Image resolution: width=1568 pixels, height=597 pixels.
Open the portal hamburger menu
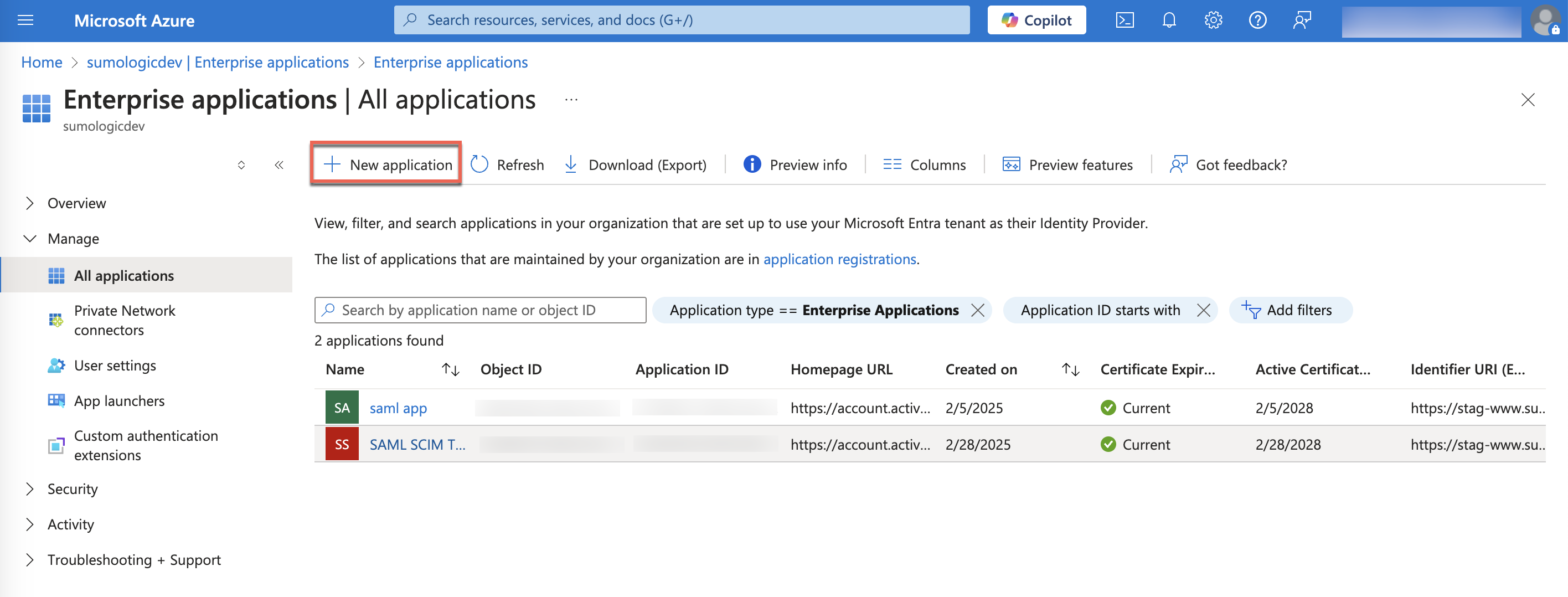coord(25,19)
